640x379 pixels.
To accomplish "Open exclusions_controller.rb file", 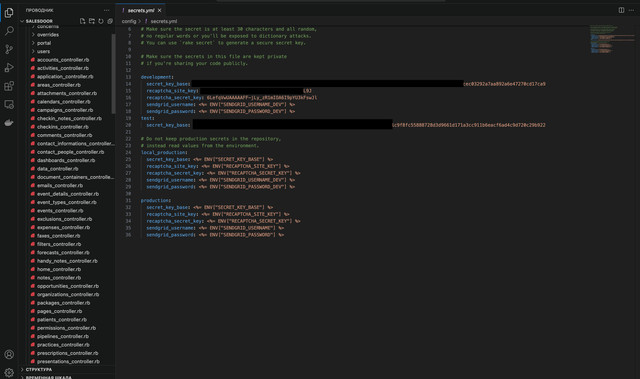I will [x=64, y=219].
